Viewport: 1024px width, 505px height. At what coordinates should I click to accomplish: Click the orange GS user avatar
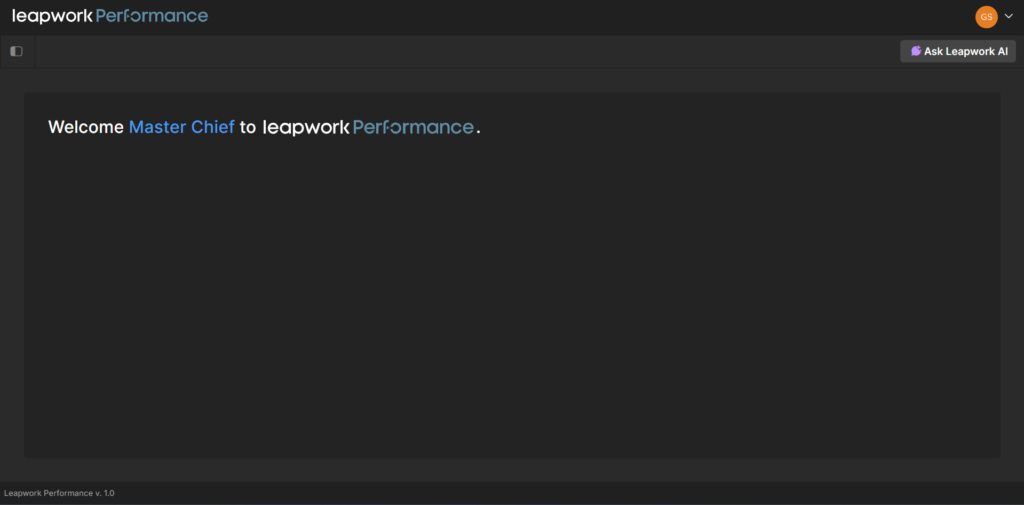(x=986, y=17)
